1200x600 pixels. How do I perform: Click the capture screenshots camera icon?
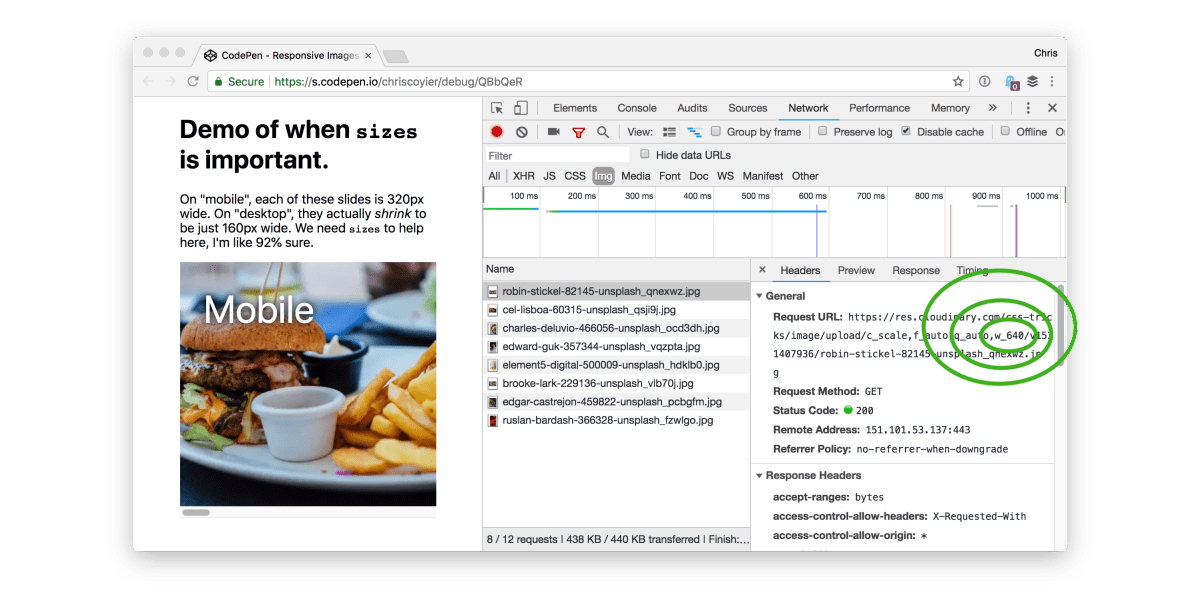553,132
